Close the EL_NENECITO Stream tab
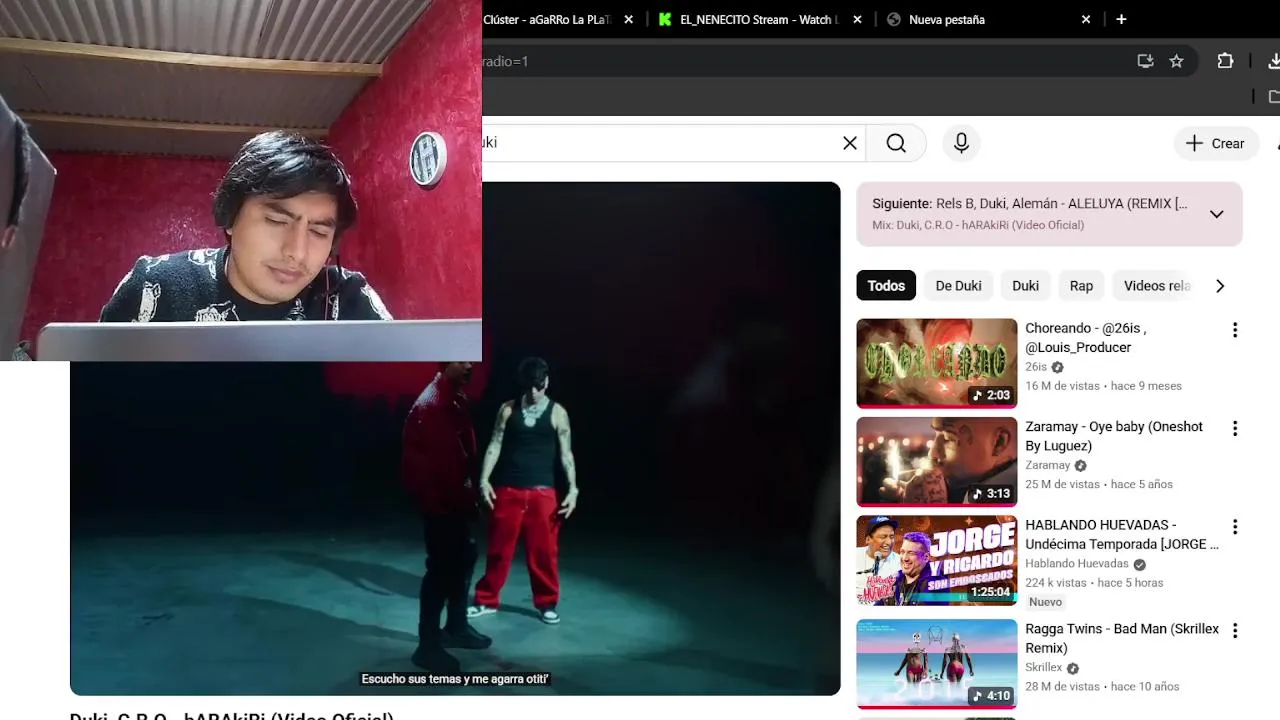The width and height of the screenshot is (1280, 720). click(857, 19)
